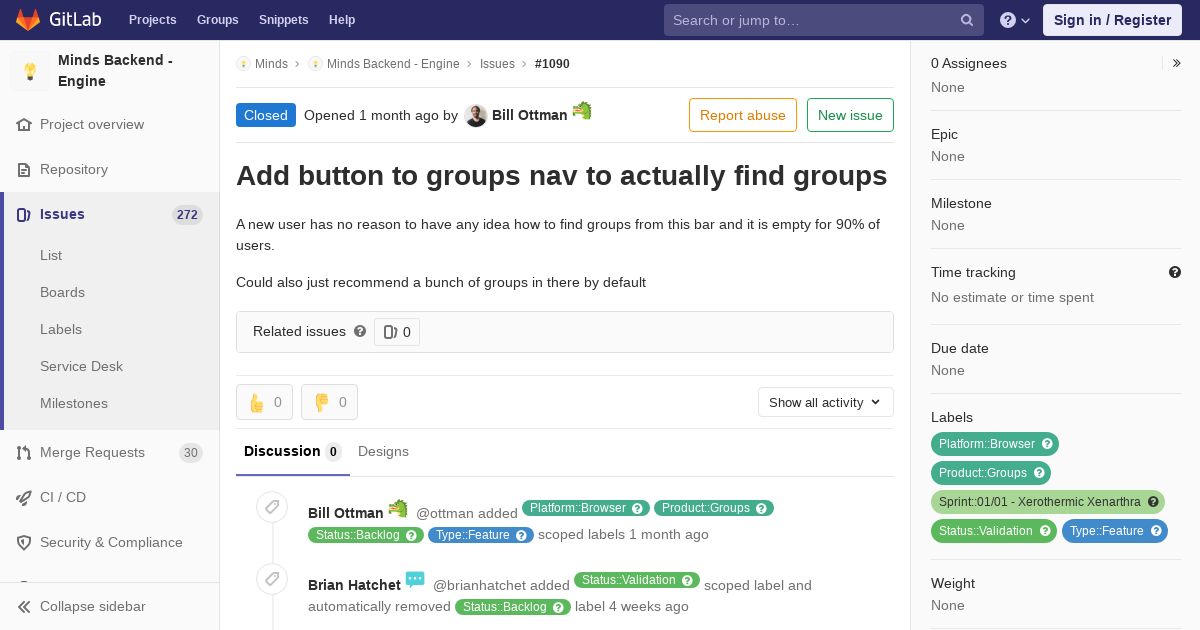Screen dimensions: 1200x630
Task: Click the Time tracking help icon
Action: (x=1175, y=272)
